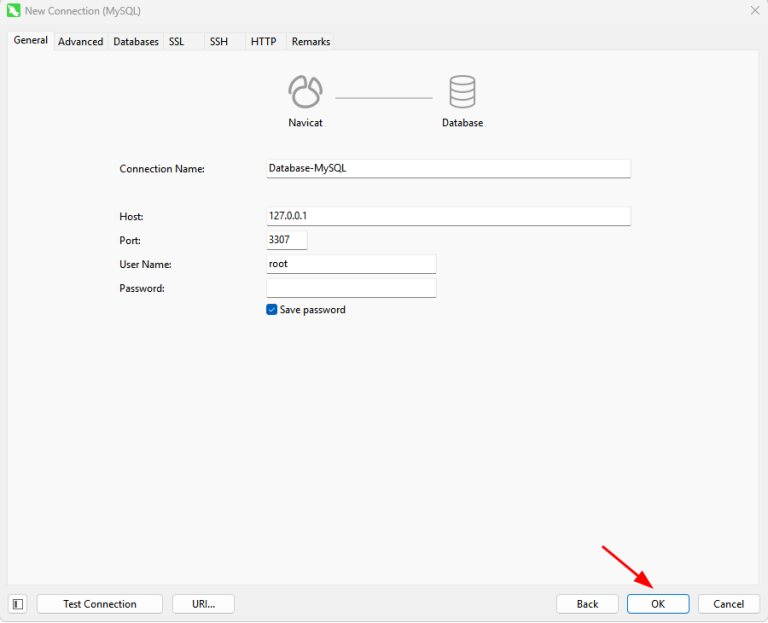Click the Navicat app icon in title bar
This screenshot has width=768, height=623.
pyautogui.click(x=13, y=10)
